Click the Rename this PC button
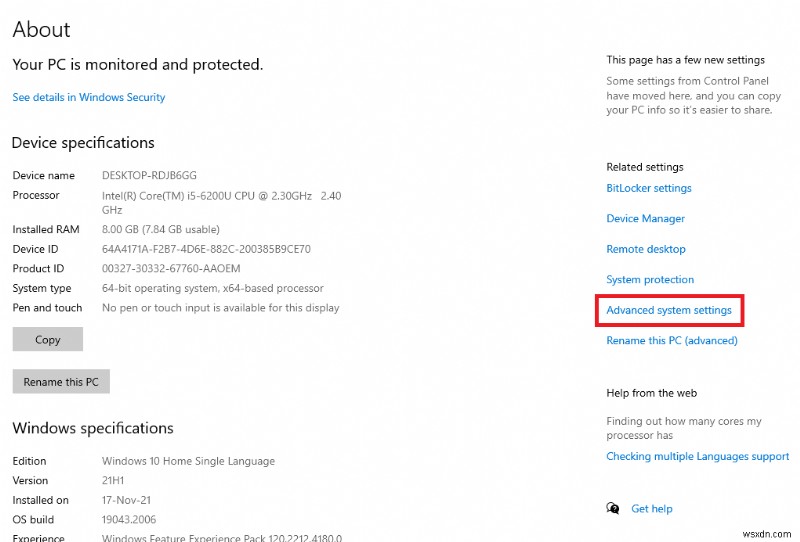This screenshot has height=542, width=800. click(61, 382)
